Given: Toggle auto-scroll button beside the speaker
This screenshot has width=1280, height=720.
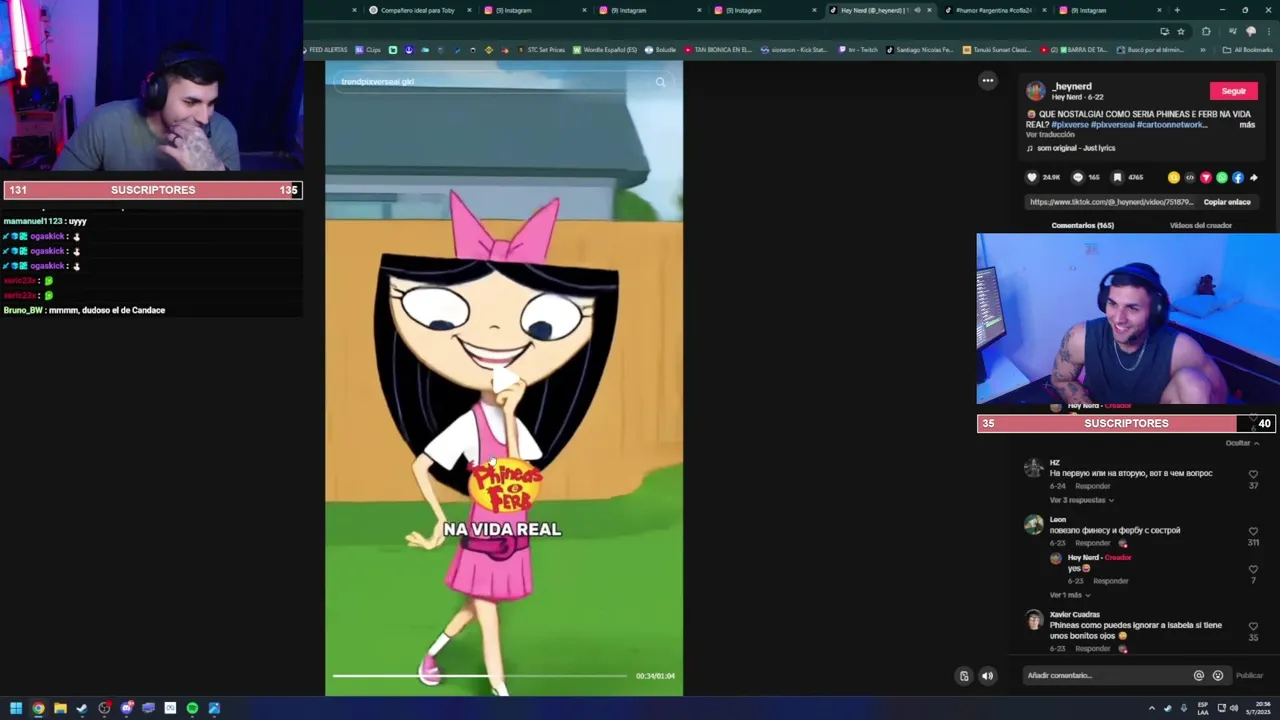Looking at the screenshot, I should 964,676.
